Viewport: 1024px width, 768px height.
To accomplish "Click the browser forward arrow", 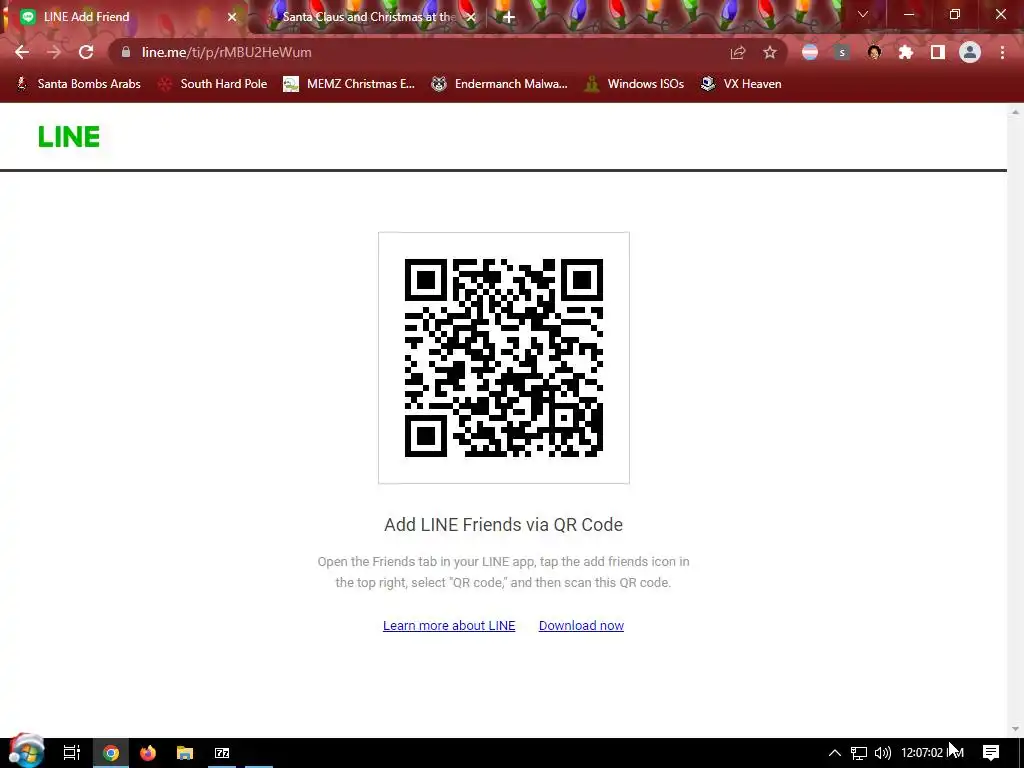I will pyautogui.click(x=54, y=52).
